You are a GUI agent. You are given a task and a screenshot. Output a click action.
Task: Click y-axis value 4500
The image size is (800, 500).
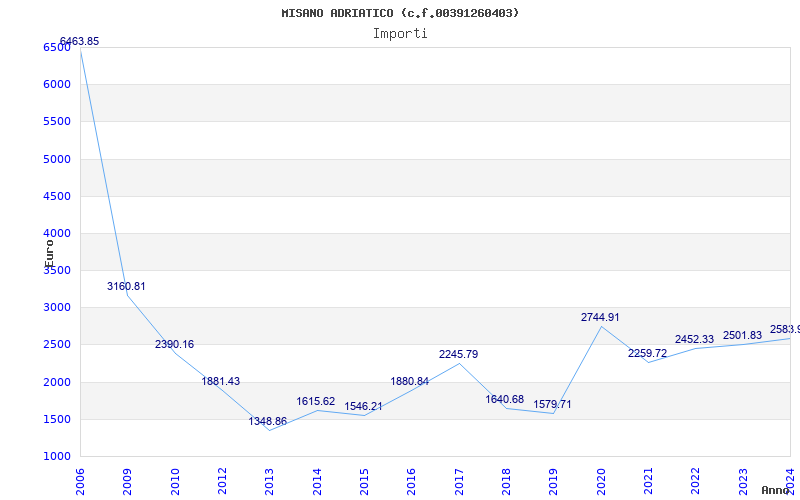click(x=57, y=196)
